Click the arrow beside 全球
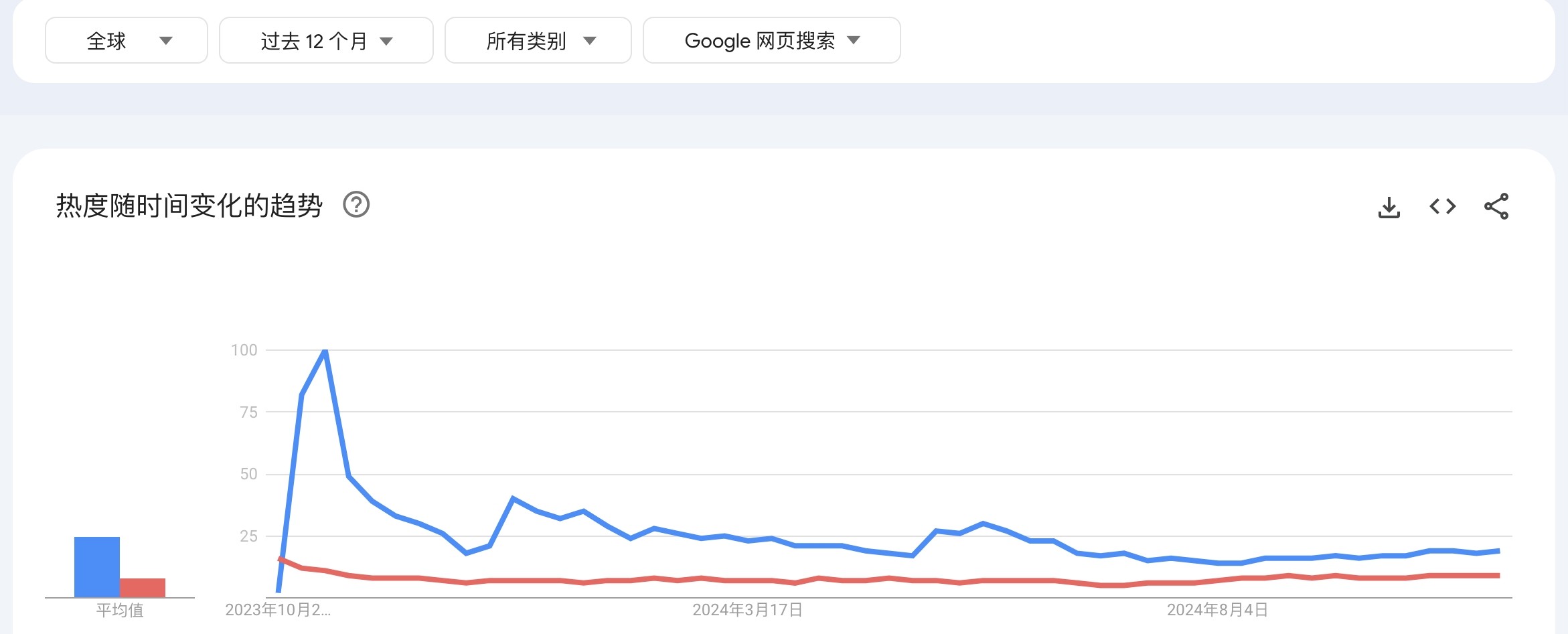Screen dimensions: 1568x634 [x=166, y=41]
